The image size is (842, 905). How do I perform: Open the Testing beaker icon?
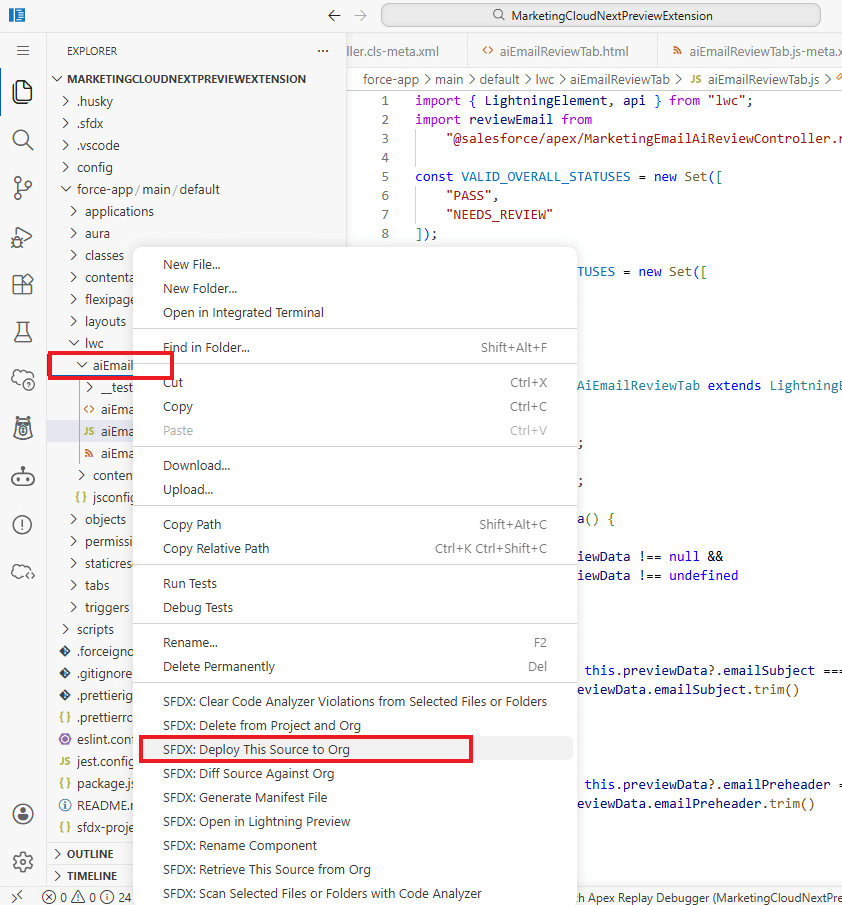point(23,332)
